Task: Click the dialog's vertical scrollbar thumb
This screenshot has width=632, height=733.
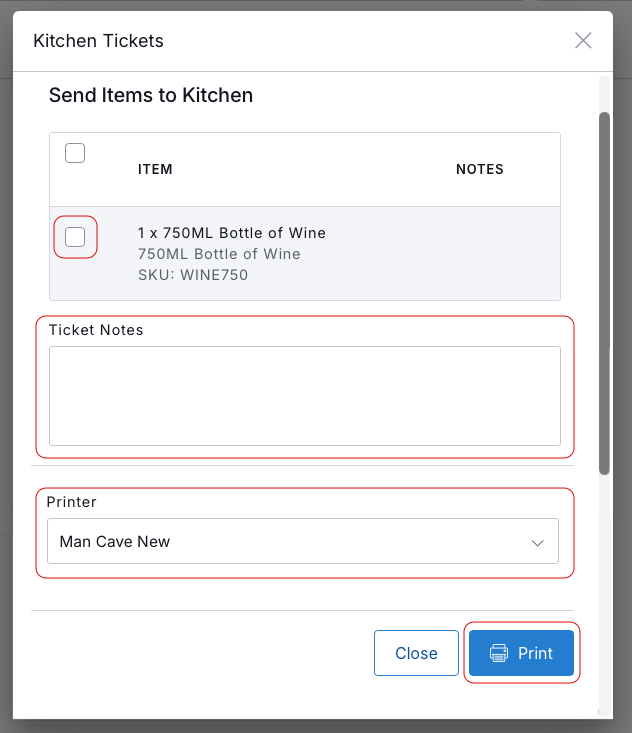Action: click(604, 294)
